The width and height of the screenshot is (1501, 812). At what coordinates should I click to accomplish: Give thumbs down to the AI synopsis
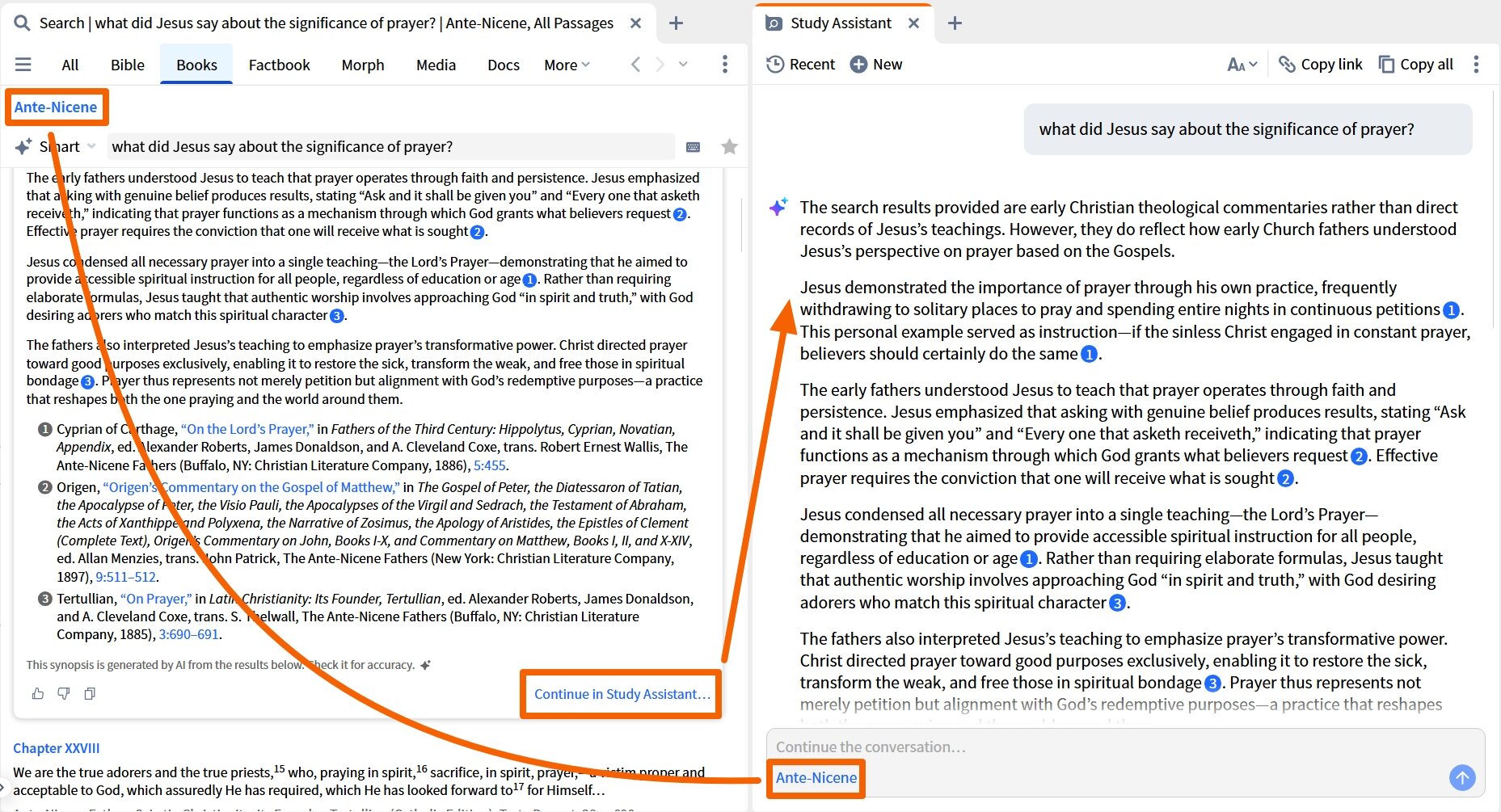64,693
